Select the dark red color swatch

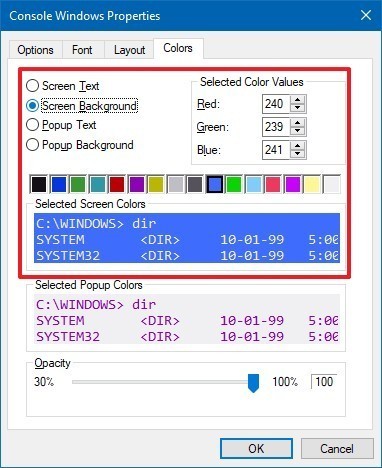pyautogui.click(x=117, y=184)
